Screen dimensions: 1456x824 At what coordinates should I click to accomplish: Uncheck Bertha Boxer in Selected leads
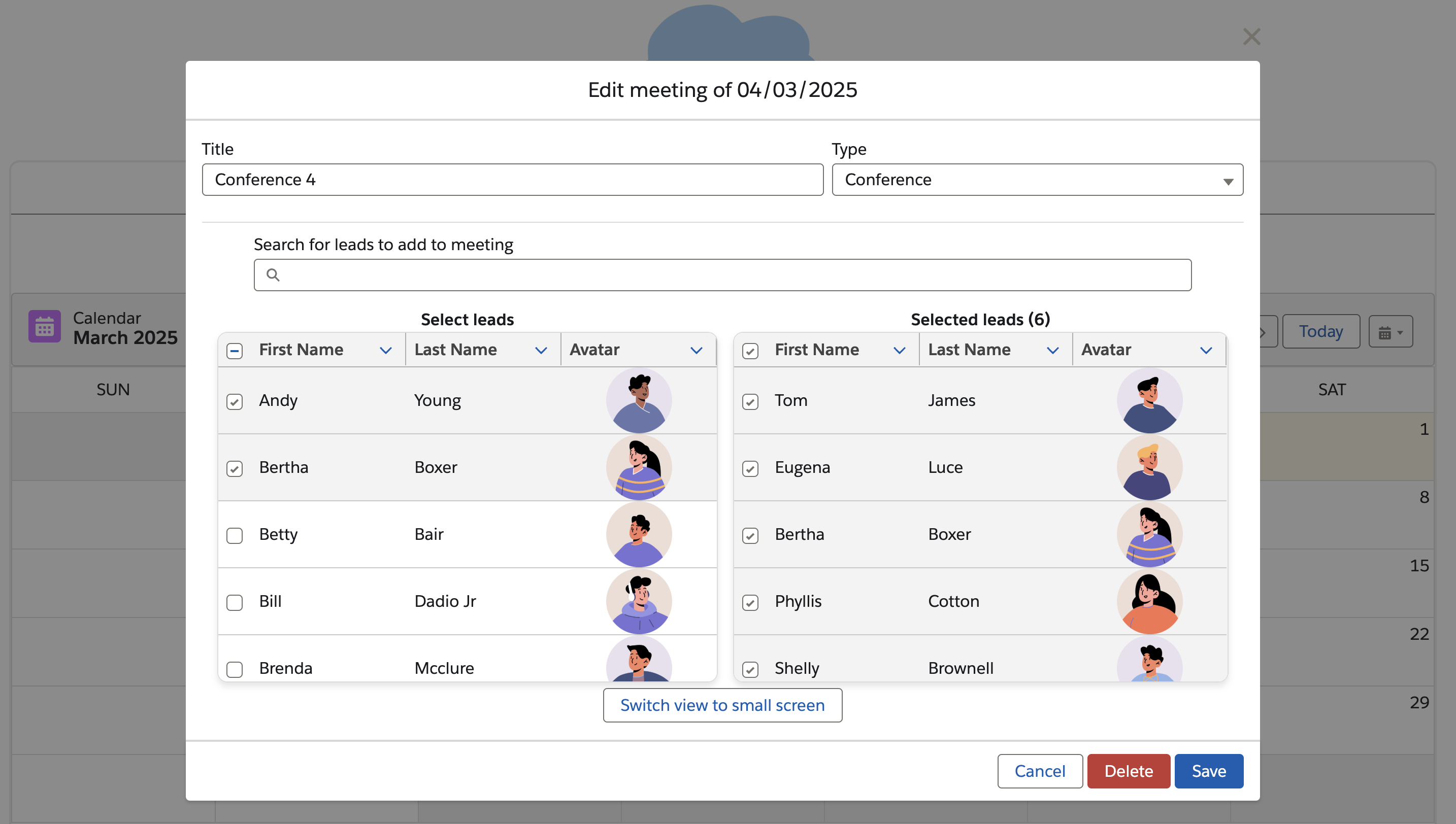coord(750,535)
